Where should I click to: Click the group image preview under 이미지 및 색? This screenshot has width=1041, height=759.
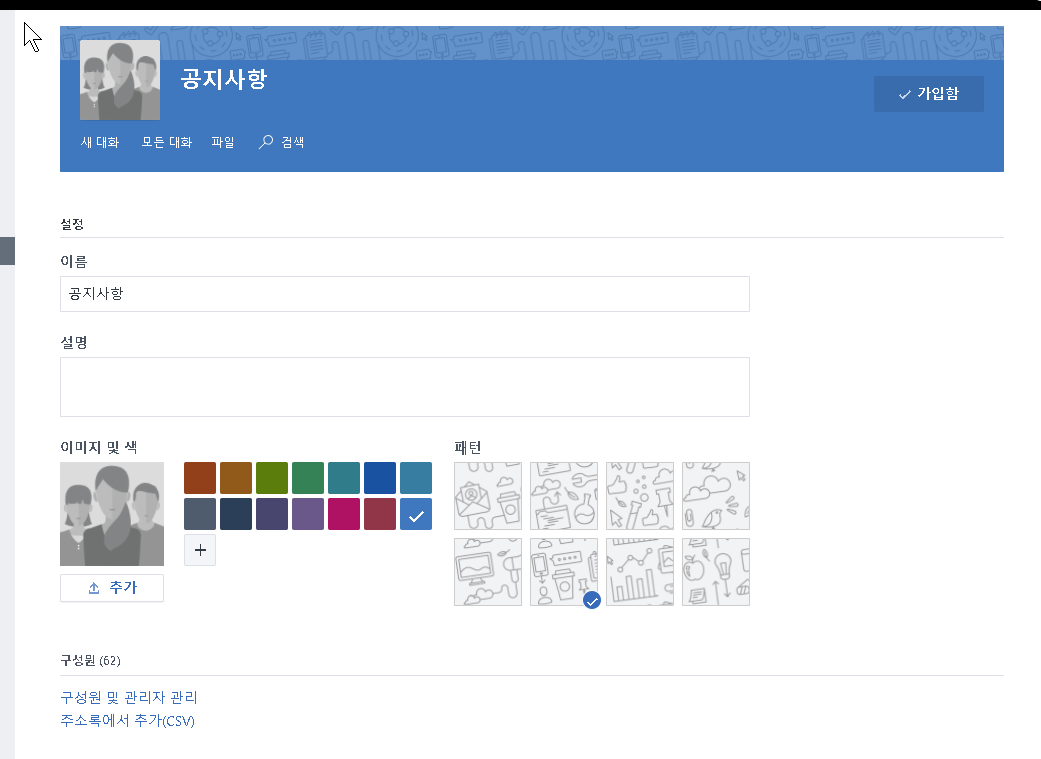pos(112,514)
